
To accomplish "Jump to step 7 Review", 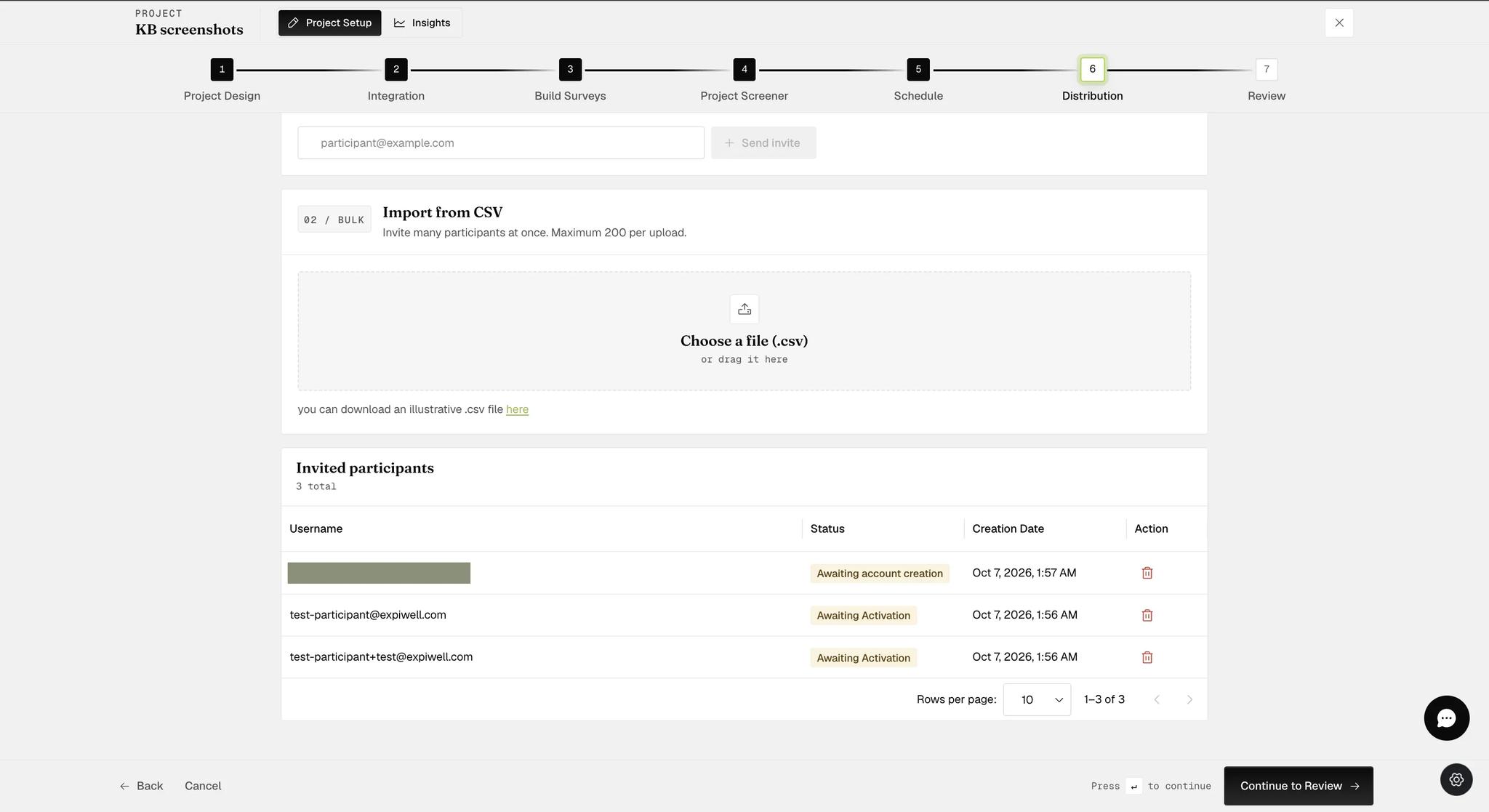I will [1267, 70].
